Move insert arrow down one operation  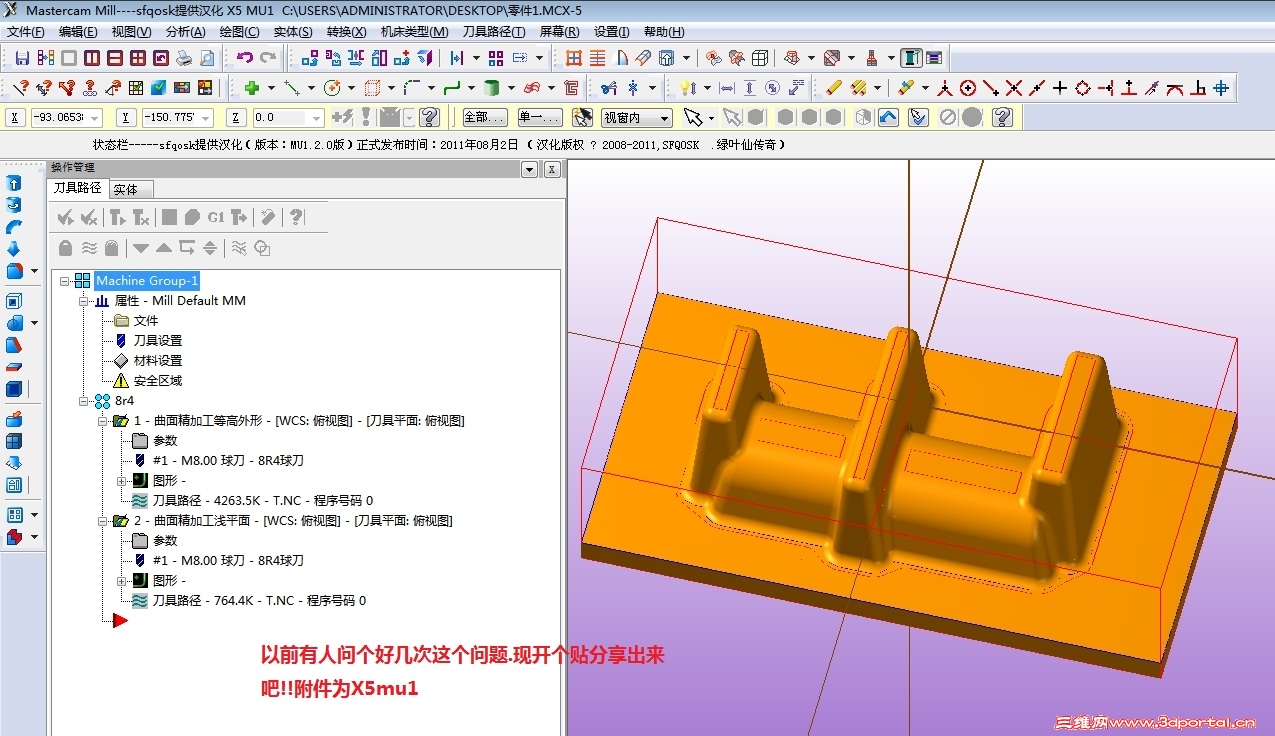point(141,248)
